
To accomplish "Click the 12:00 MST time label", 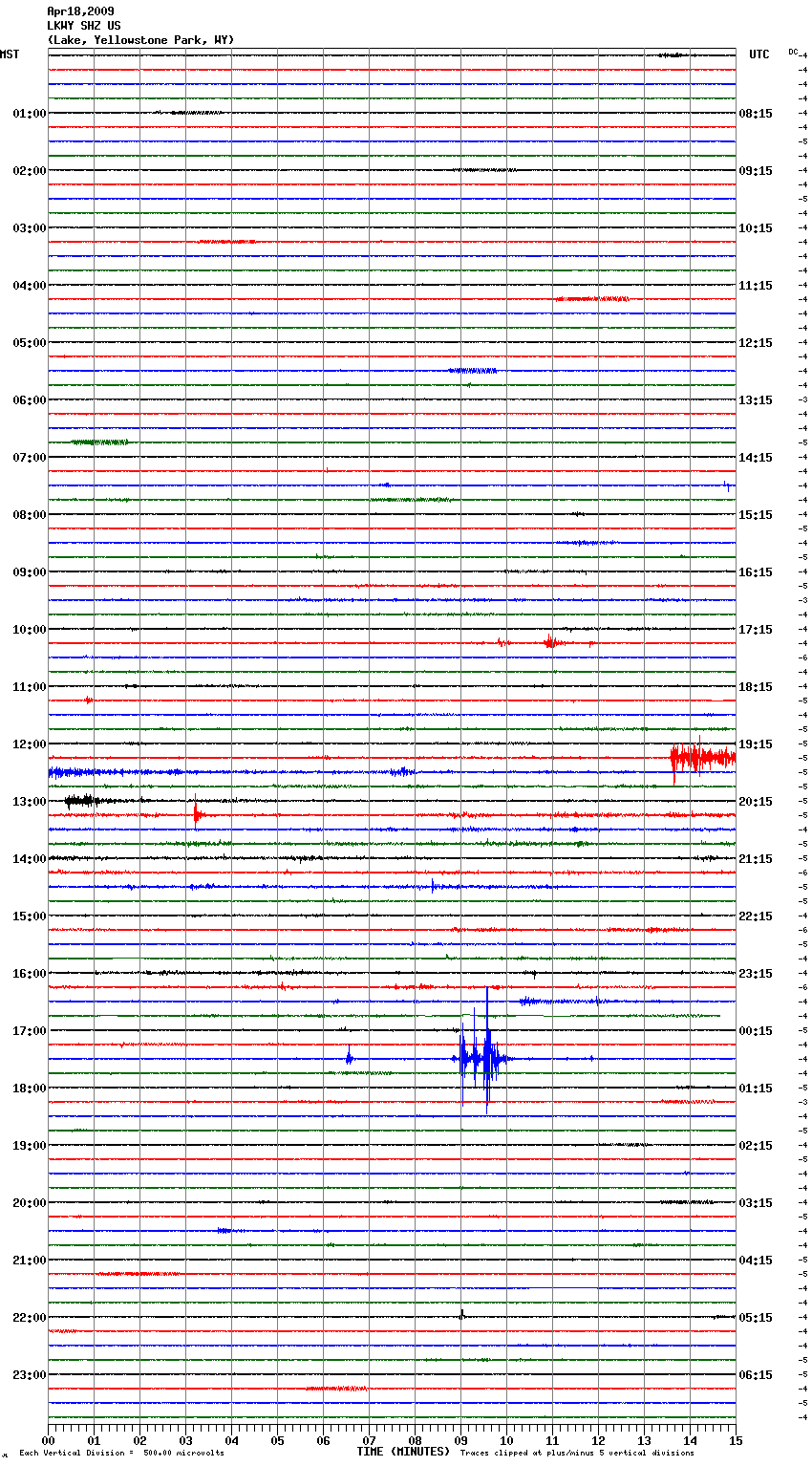I will tap(29, 744).
